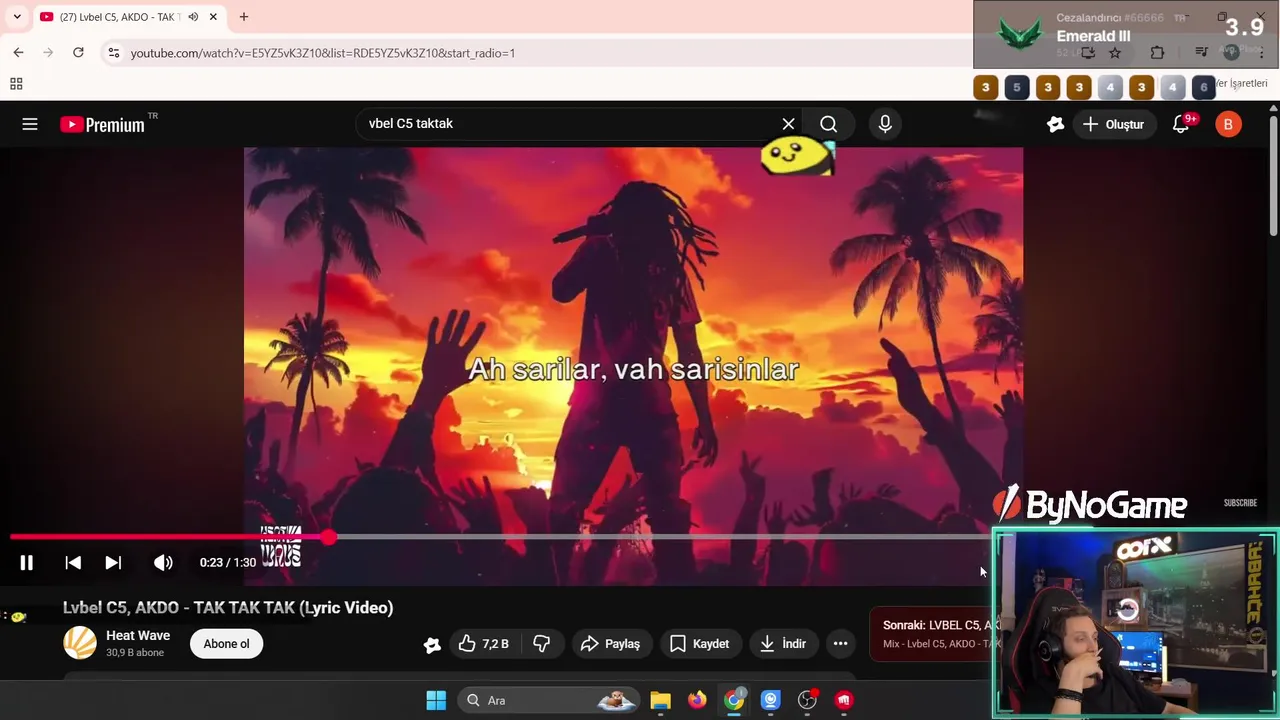Mute the tab via its speaker icon
The image size is (1280, 720).
[193, 17]
